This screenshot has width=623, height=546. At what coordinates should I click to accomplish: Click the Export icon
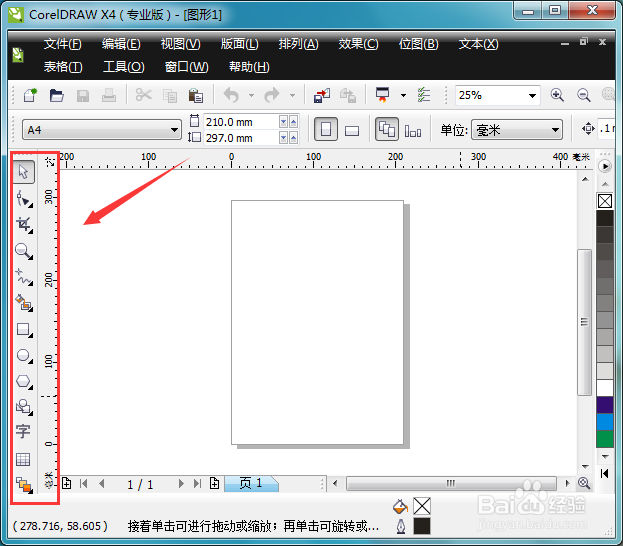(348, 95)
